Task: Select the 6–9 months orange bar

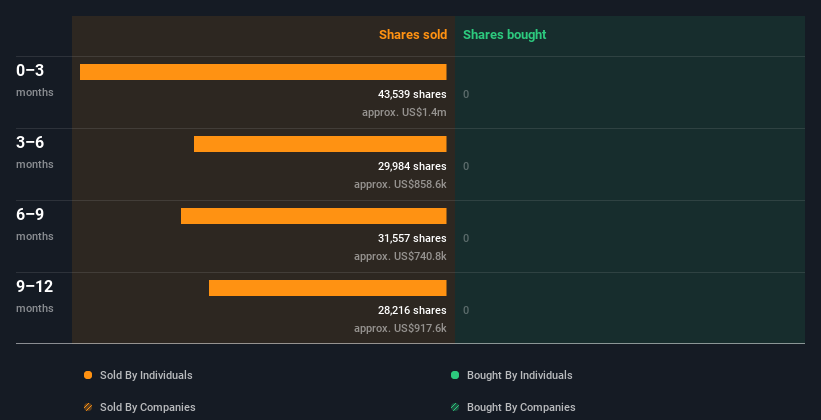Action: click(x=314, y=216)
